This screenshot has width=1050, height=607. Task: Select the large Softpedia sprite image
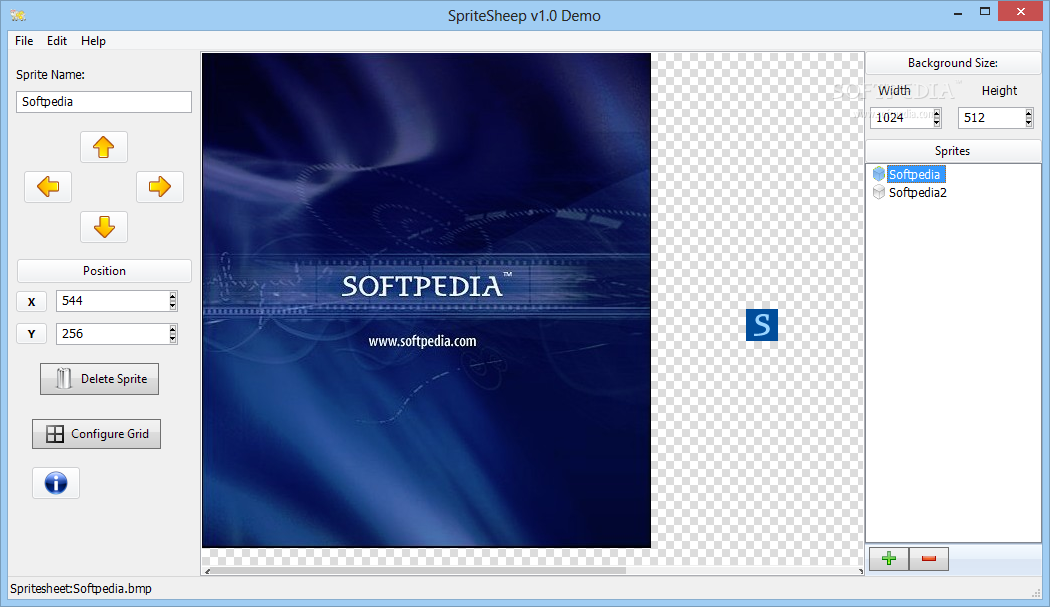coord(427,300)
